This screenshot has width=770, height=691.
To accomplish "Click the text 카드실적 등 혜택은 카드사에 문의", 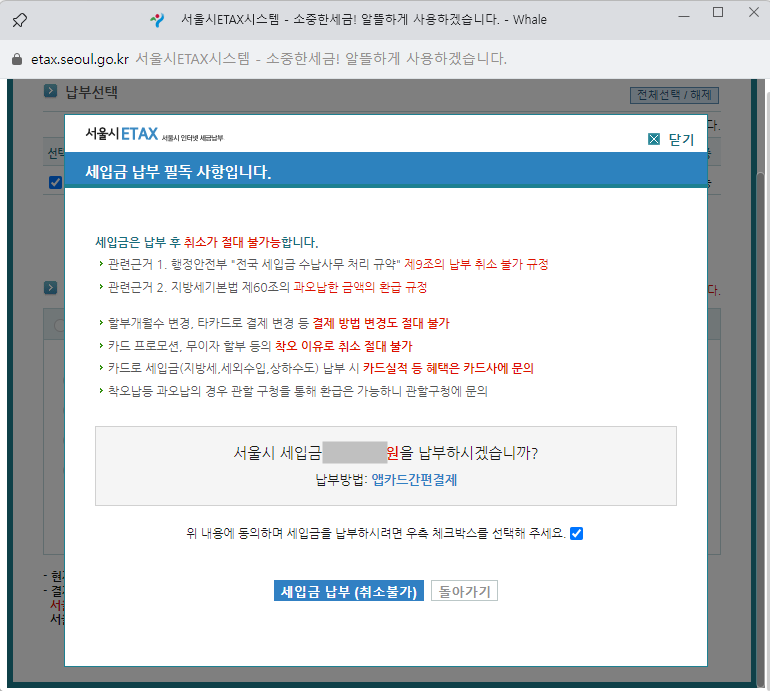I will (x=448, y=368).
